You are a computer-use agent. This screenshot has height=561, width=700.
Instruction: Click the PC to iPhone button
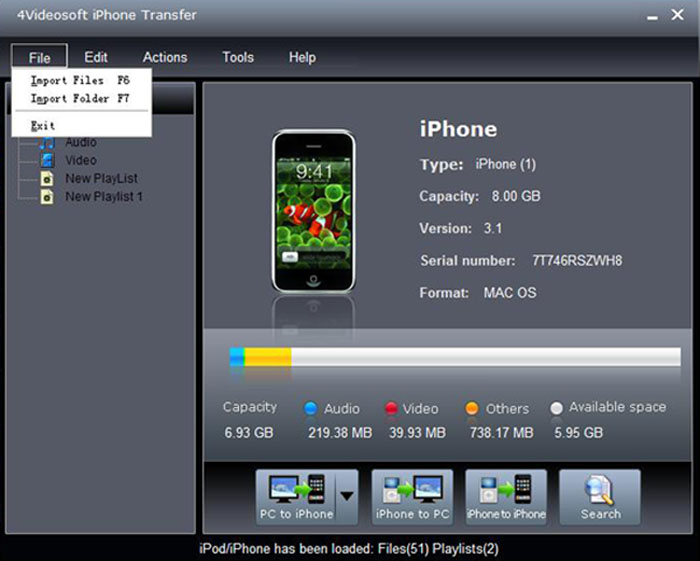coord(296,497)
